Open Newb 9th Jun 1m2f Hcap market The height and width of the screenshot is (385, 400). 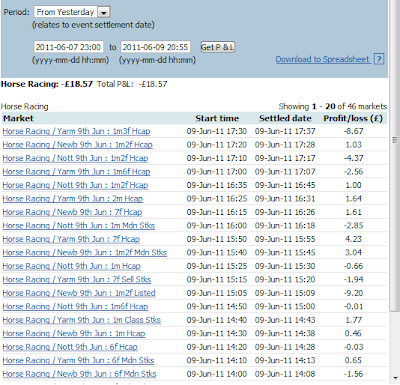click(x=77, y=145)
